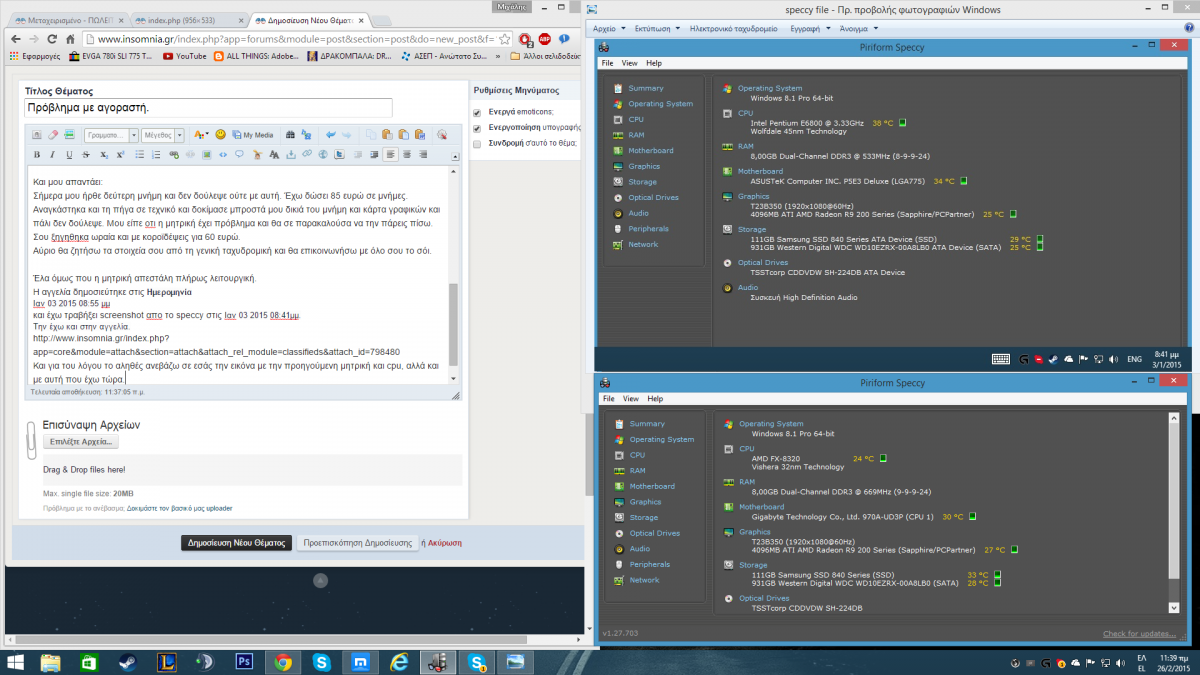Open Εγγραφή menu in Photo Viewer

coord(808,29)
